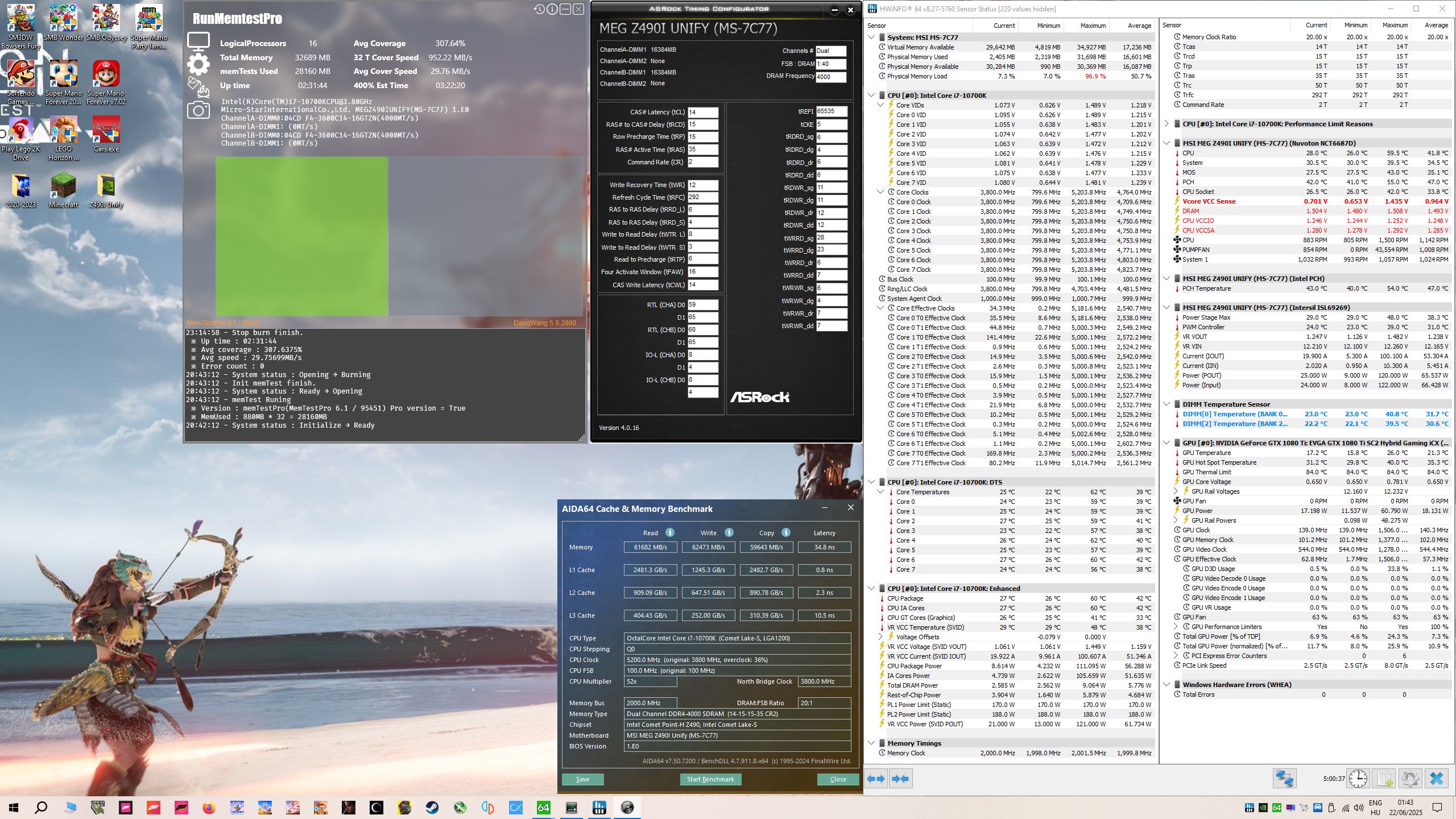Collapse Core VIDs subgroup
The height and width of the screenshot is (819, 1456).
point(881,105)
